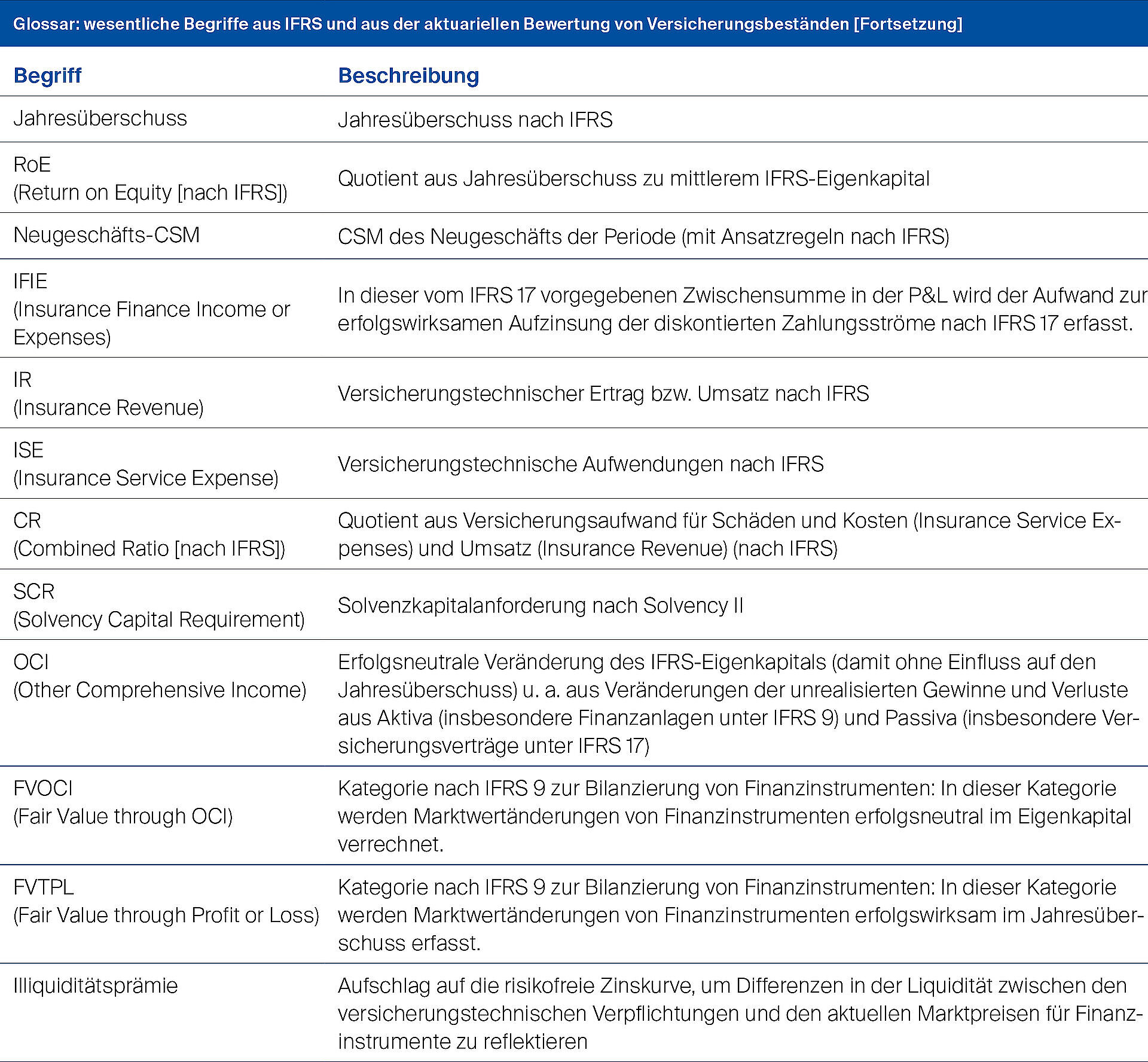Select the 'Jahresüberschuss nach IFRS' description
The image size is (1148, 1062).
(475, 120)
